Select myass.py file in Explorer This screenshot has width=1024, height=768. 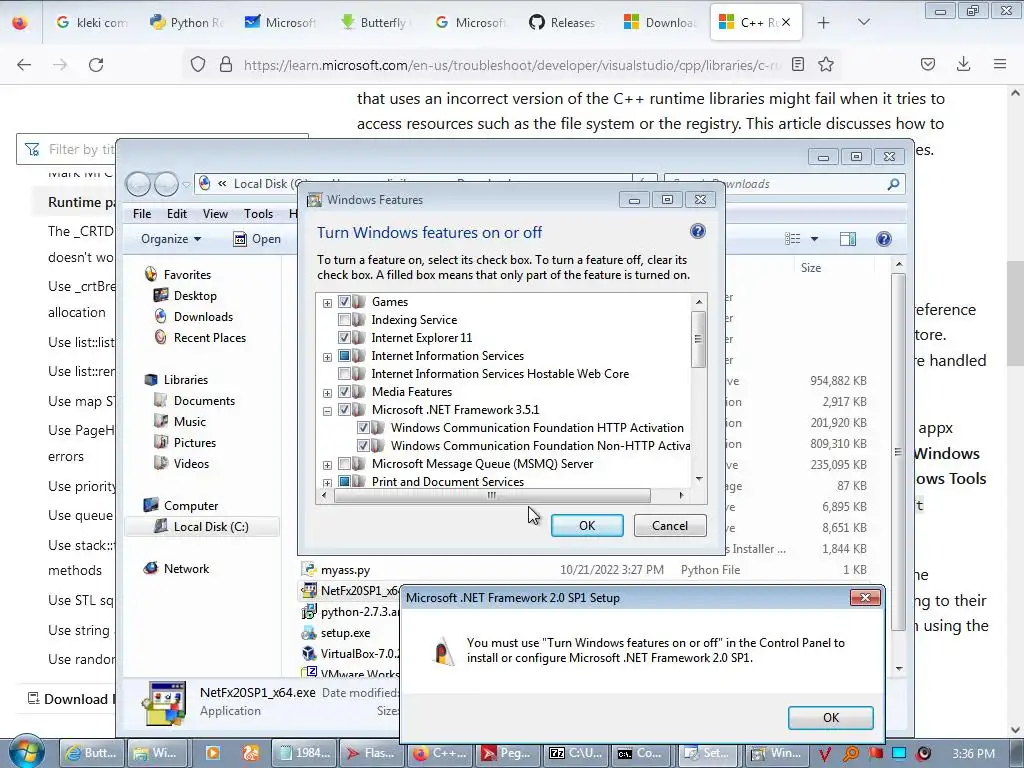345,569
